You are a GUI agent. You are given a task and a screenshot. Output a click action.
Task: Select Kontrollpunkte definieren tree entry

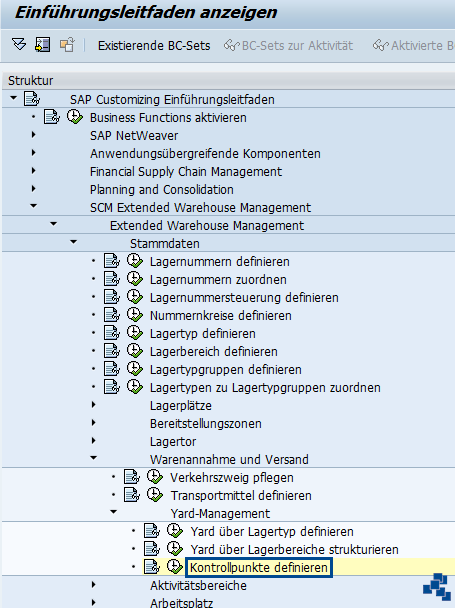click(259, 568)
